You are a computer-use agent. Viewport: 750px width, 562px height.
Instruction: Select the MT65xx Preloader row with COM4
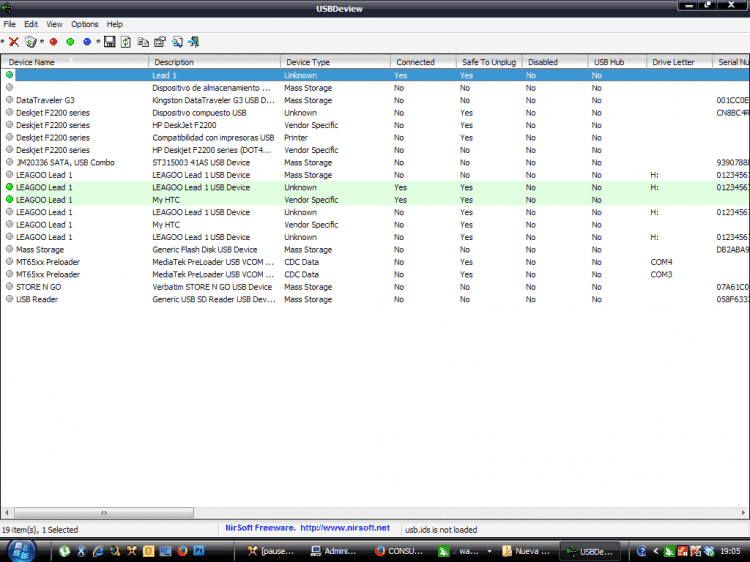click(375, 262)
